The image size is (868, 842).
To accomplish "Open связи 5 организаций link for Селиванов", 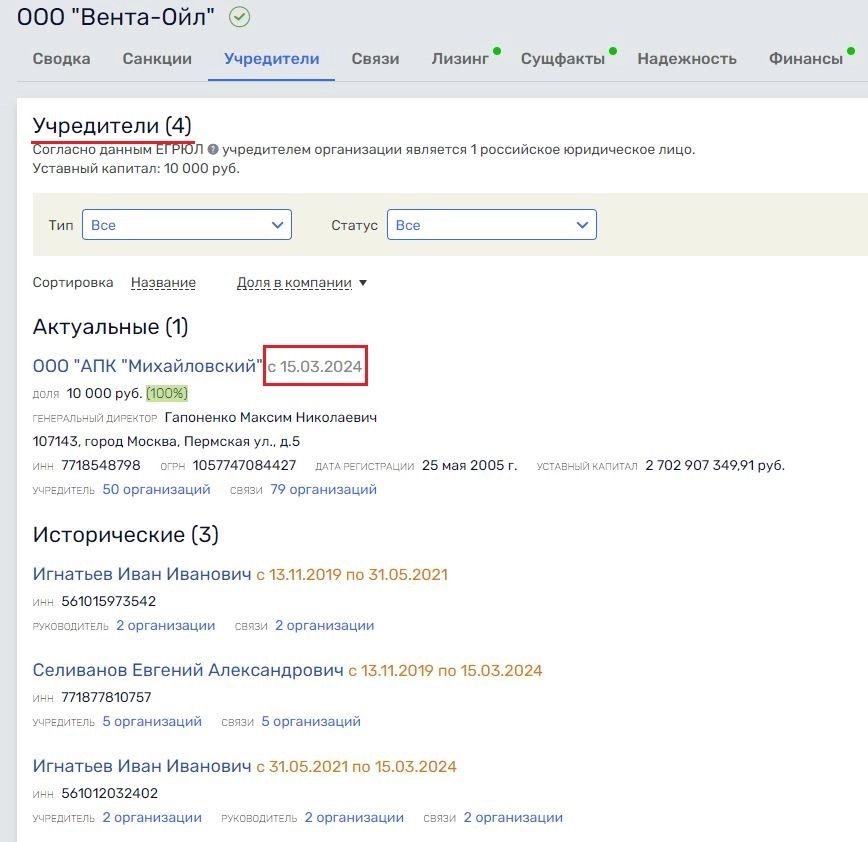I will click(311, 721).
